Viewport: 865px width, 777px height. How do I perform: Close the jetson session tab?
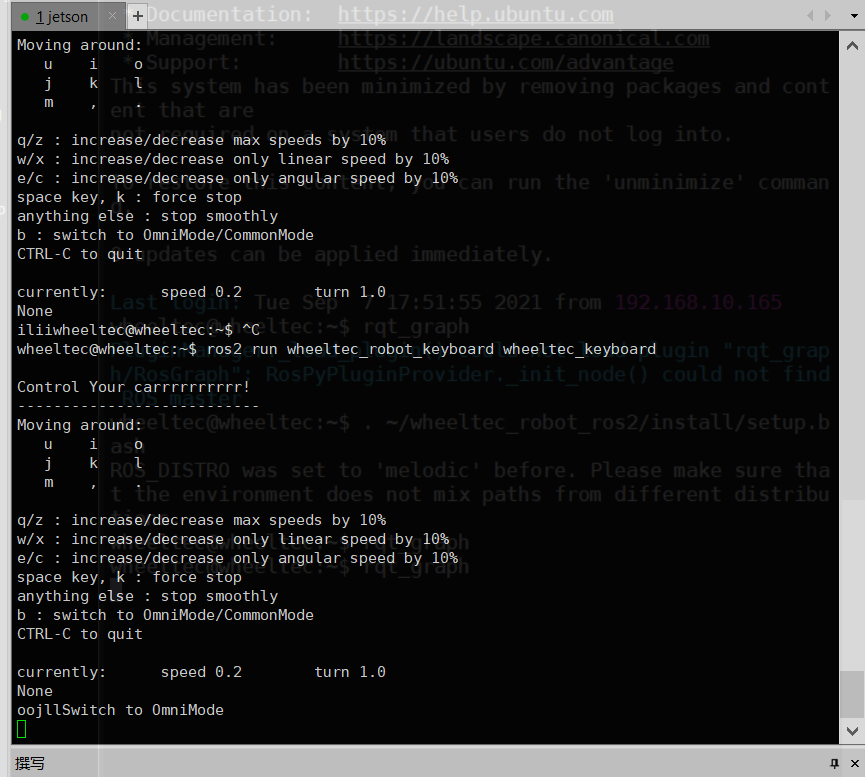(113, 16)
